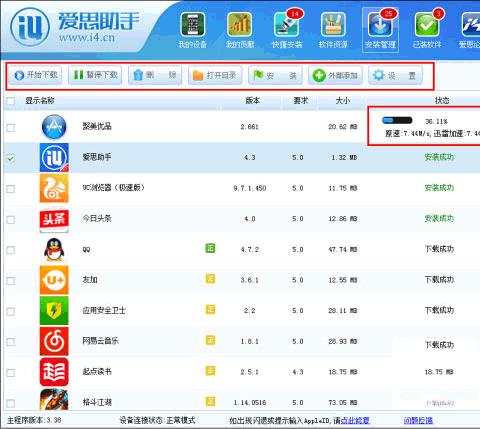Open 快速安装 with the 14 badge
This screenshot has width=480, height=429.
click(x=287, y=30)
